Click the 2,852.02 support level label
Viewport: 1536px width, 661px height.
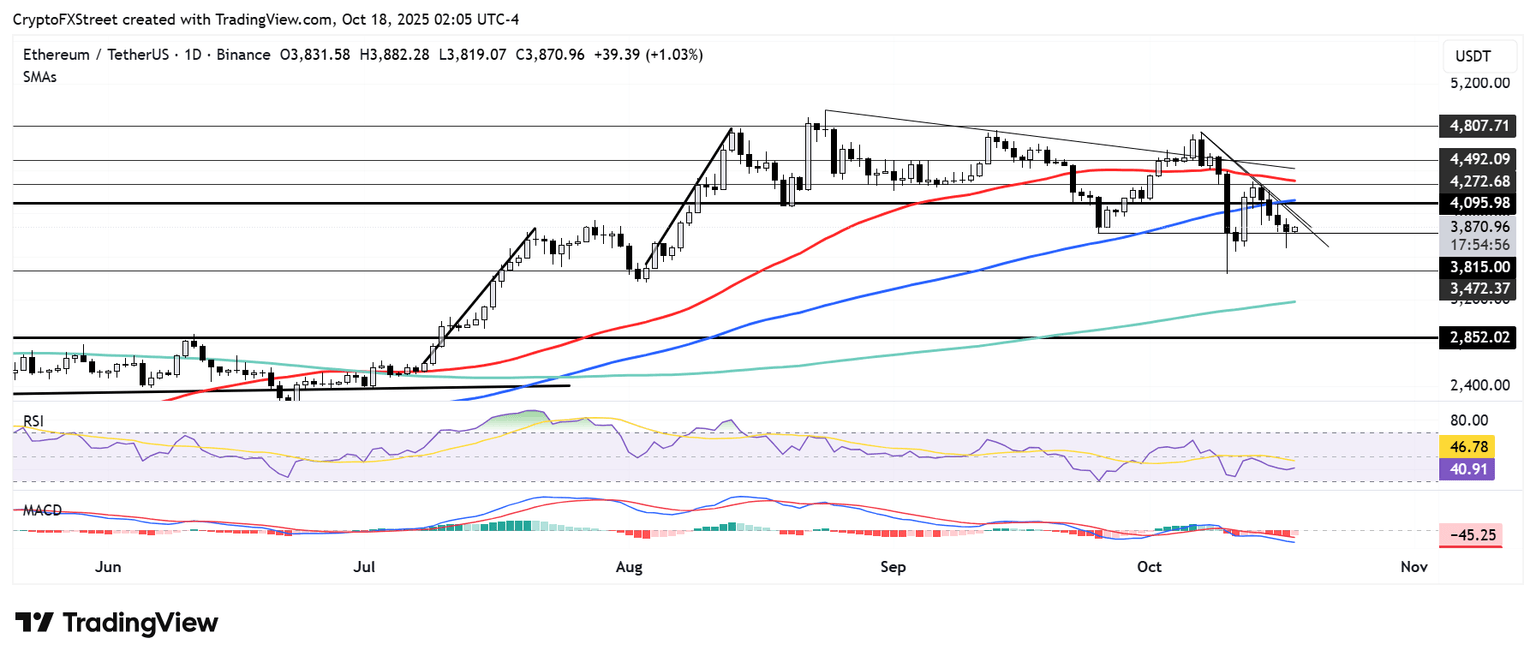[1477, 339]
